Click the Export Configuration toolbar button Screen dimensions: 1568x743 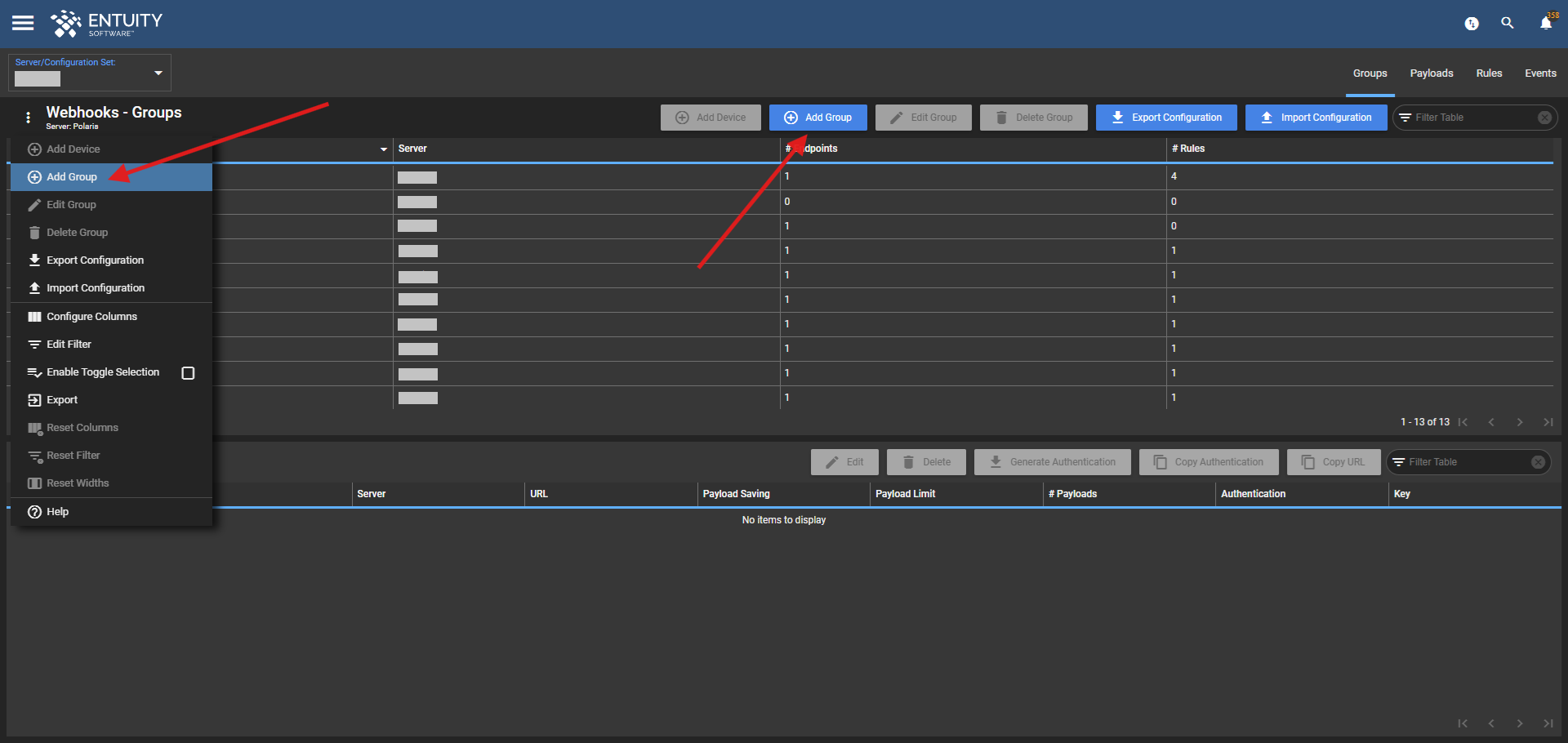pyautogui.click(x=1166, y=118)
